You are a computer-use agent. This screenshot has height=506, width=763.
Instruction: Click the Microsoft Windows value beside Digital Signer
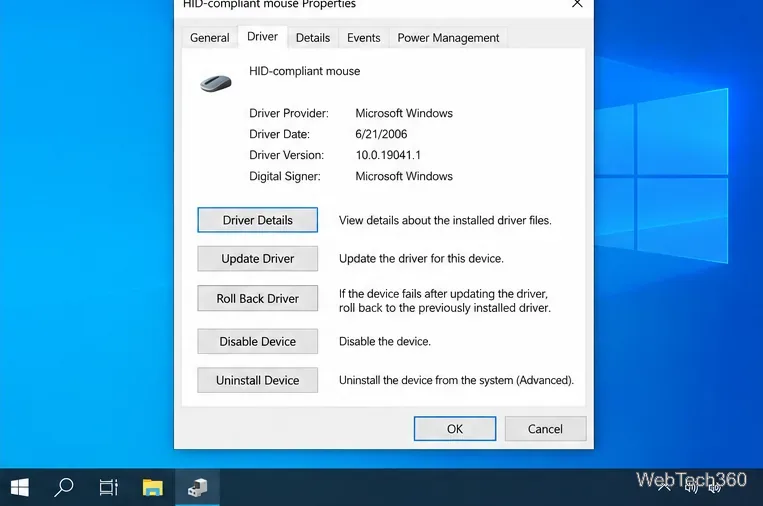point(404,176)
